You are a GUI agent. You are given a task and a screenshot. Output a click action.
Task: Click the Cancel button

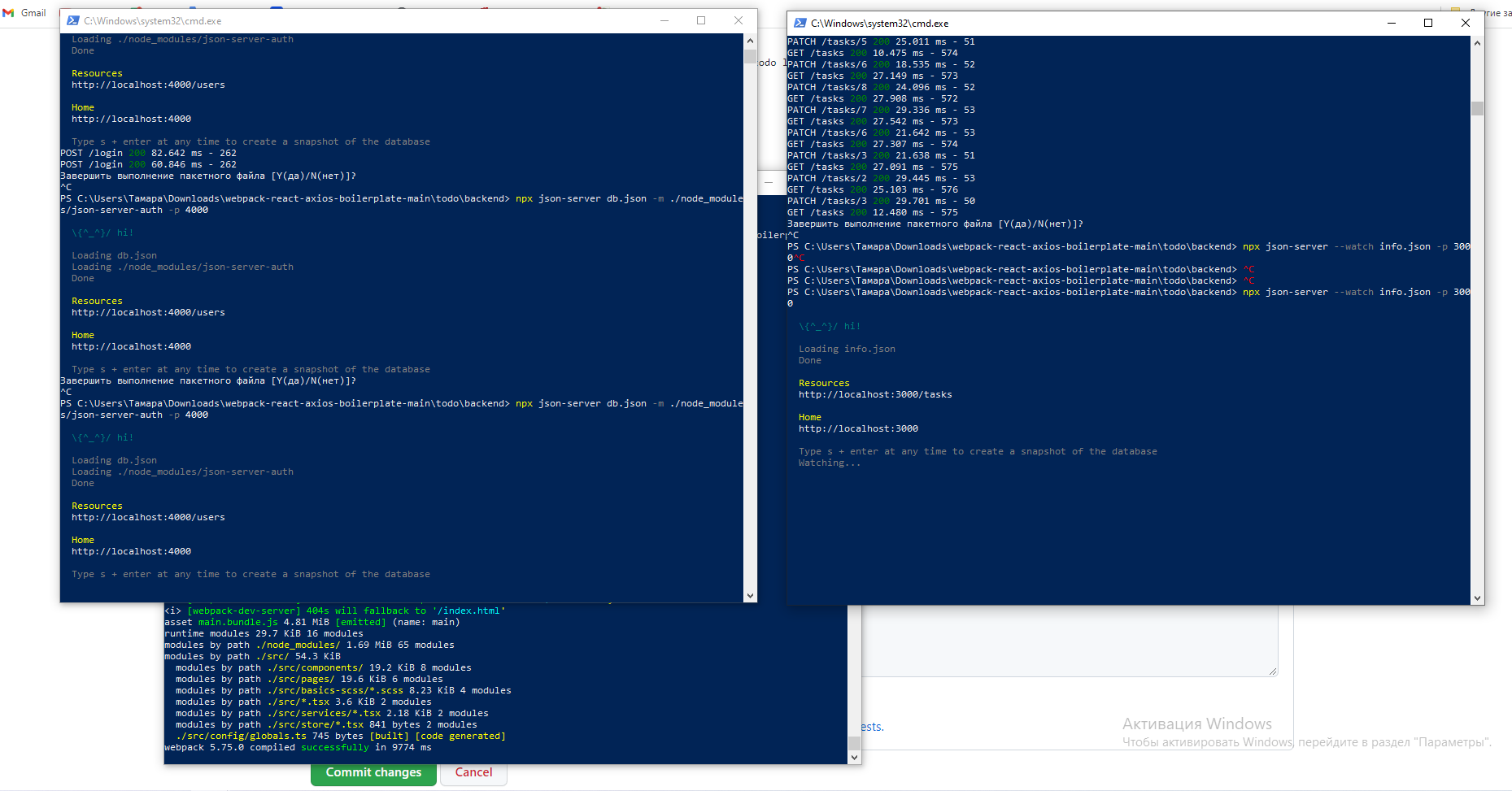click(473, 772)
